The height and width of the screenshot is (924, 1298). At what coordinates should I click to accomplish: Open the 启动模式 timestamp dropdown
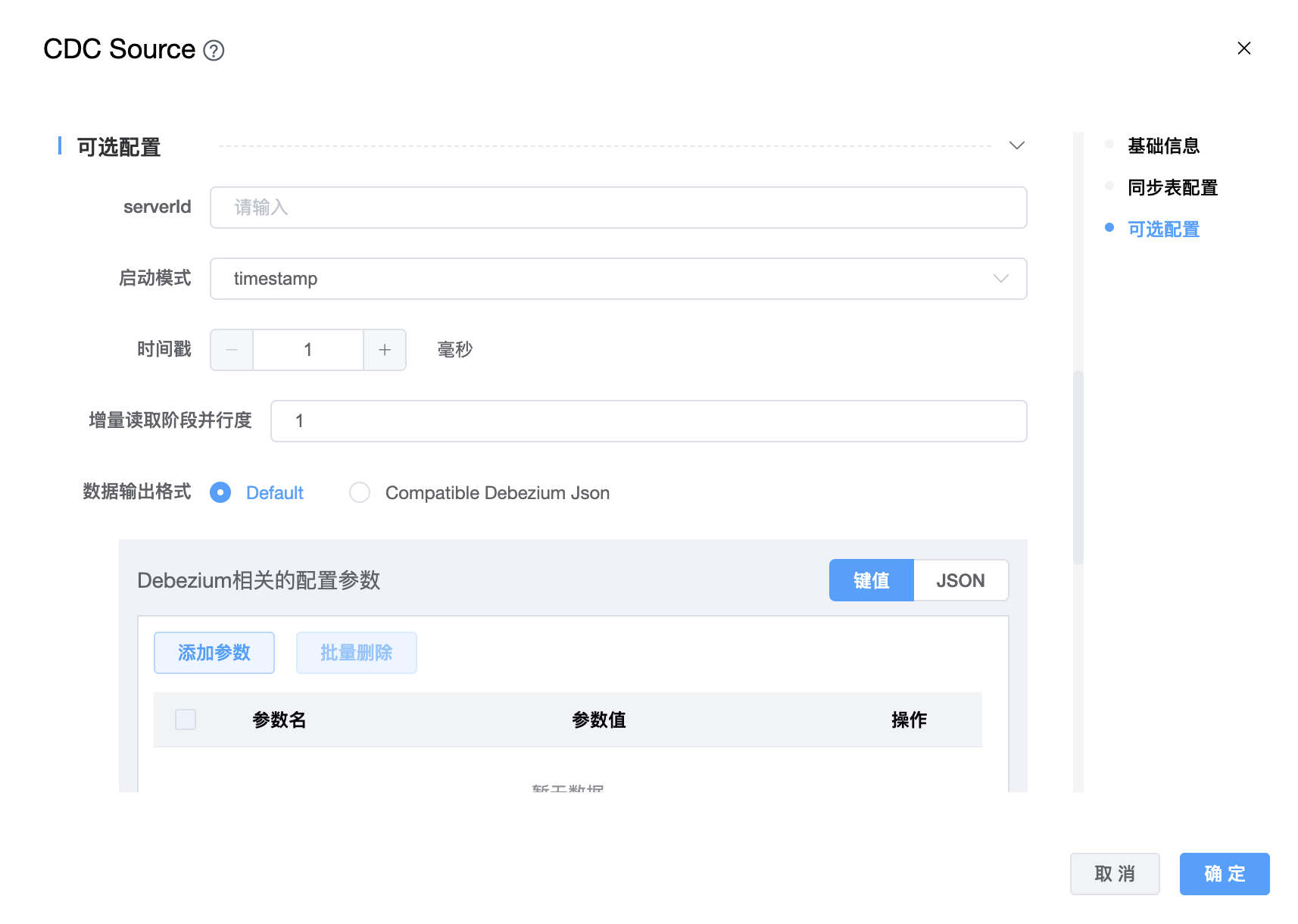[618, 279]
